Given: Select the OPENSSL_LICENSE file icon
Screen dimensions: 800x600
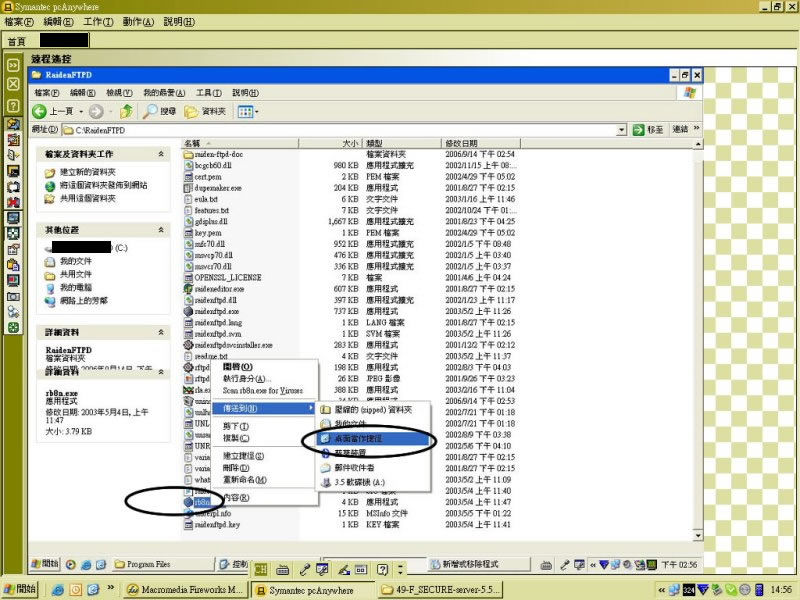Looking at the screenshot, I should click(x=188, y=278).
